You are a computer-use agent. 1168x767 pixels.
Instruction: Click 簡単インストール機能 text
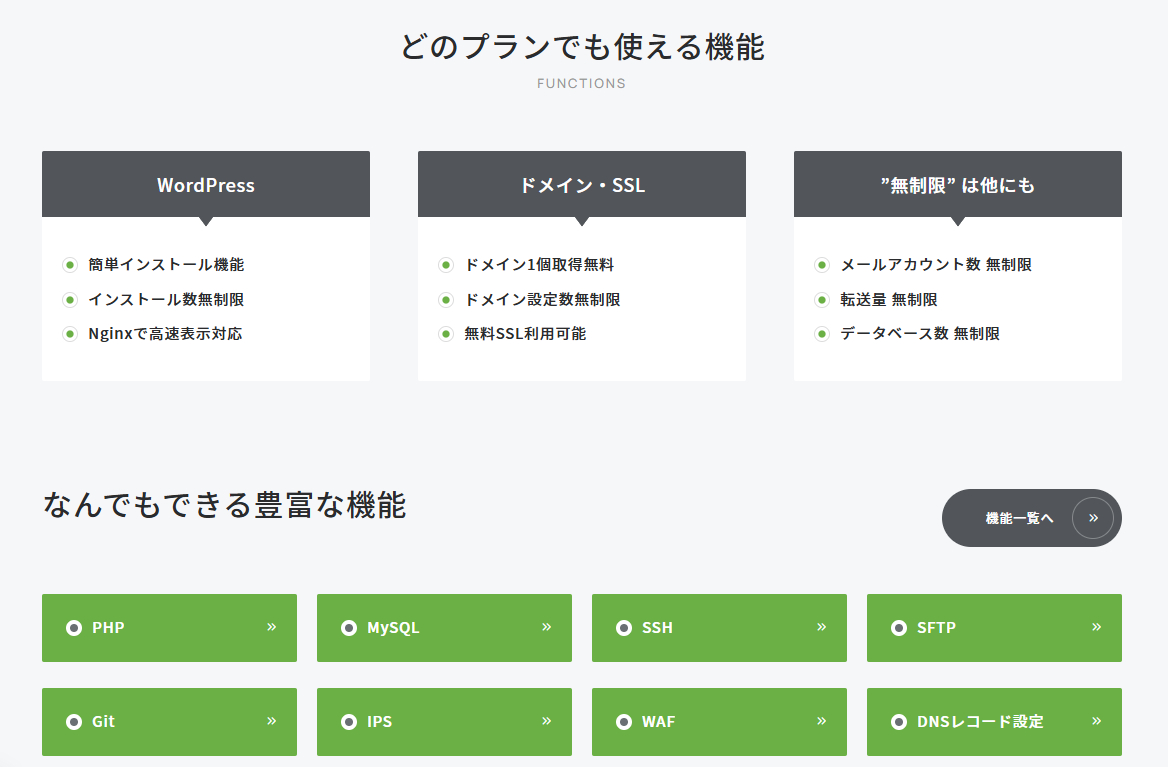tap(166, 264)
